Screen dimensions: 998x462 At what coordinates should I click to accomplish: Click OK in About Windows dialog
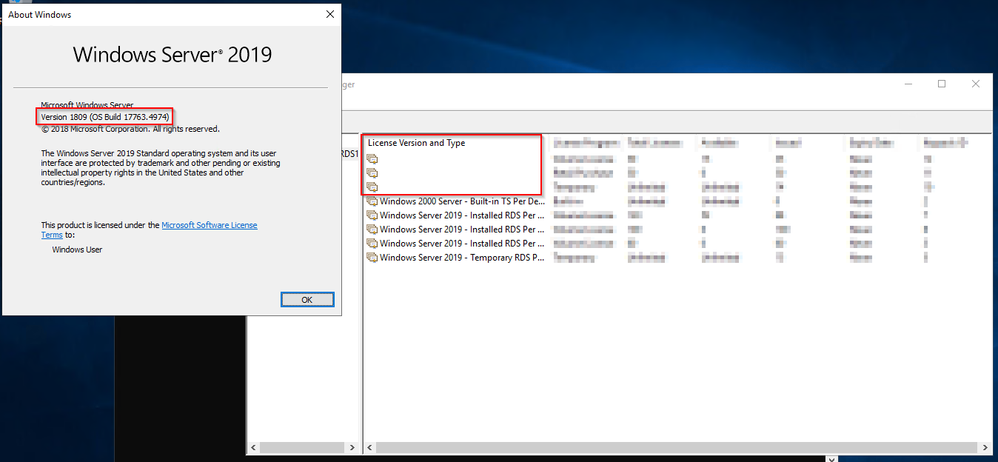point(307,300)
